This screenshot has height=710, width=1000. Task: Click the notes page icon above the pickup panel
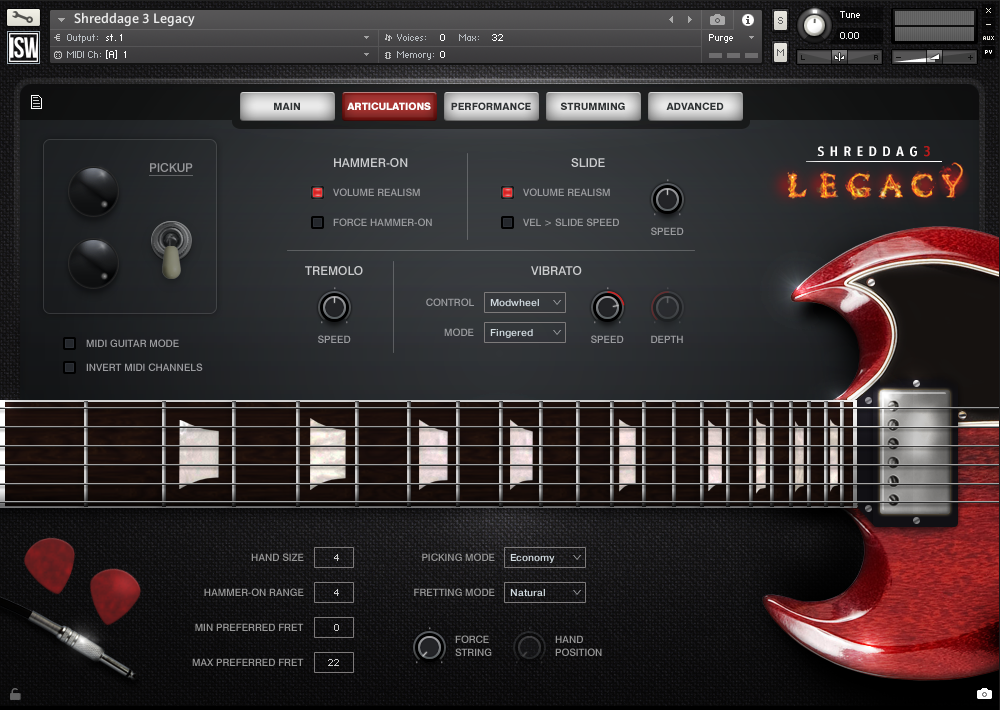pyautogui.click(x=37, y=102)
